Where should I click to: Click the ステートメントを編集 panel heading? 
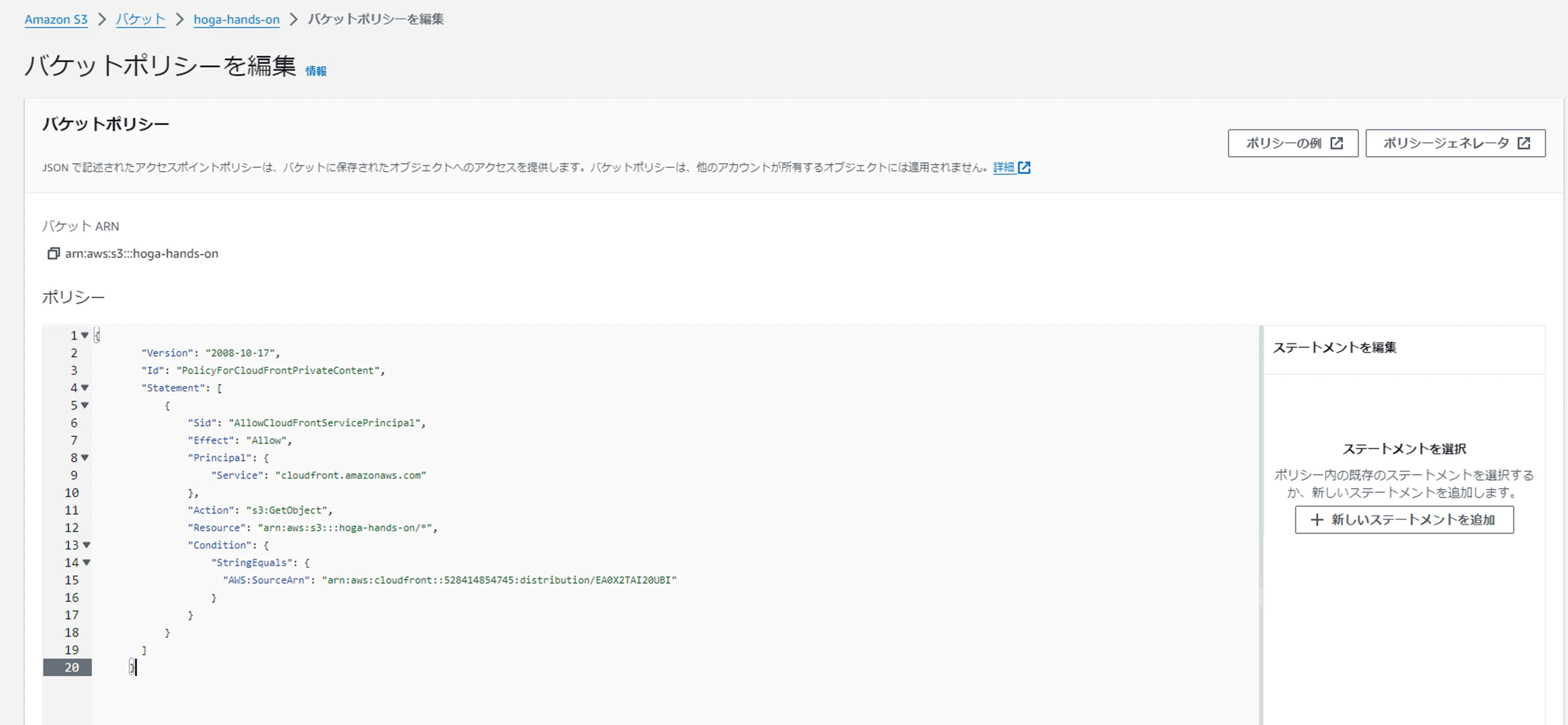pos(1334,348)
